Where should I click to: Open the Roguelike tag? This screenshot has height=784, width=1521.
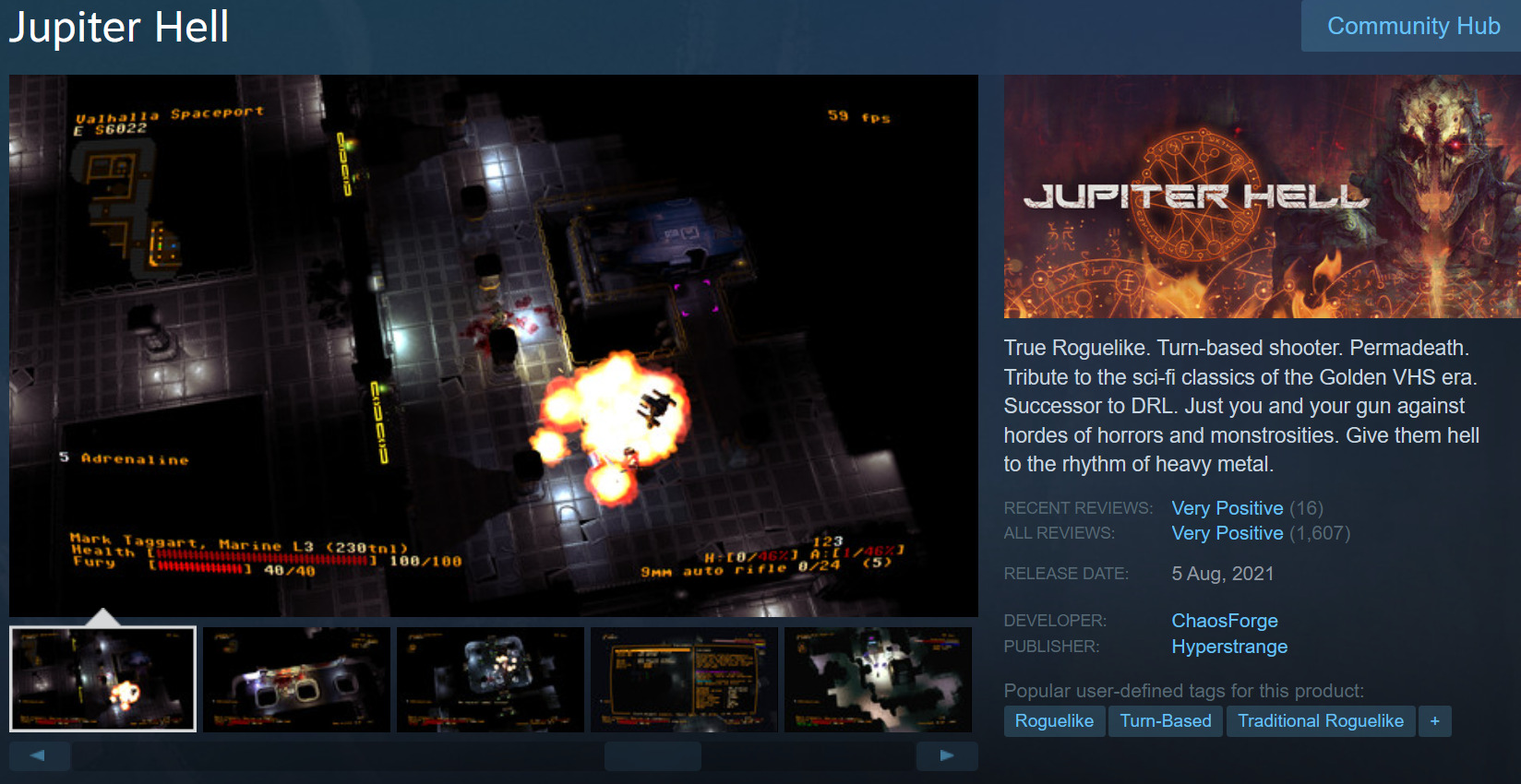click(1054, 721)
